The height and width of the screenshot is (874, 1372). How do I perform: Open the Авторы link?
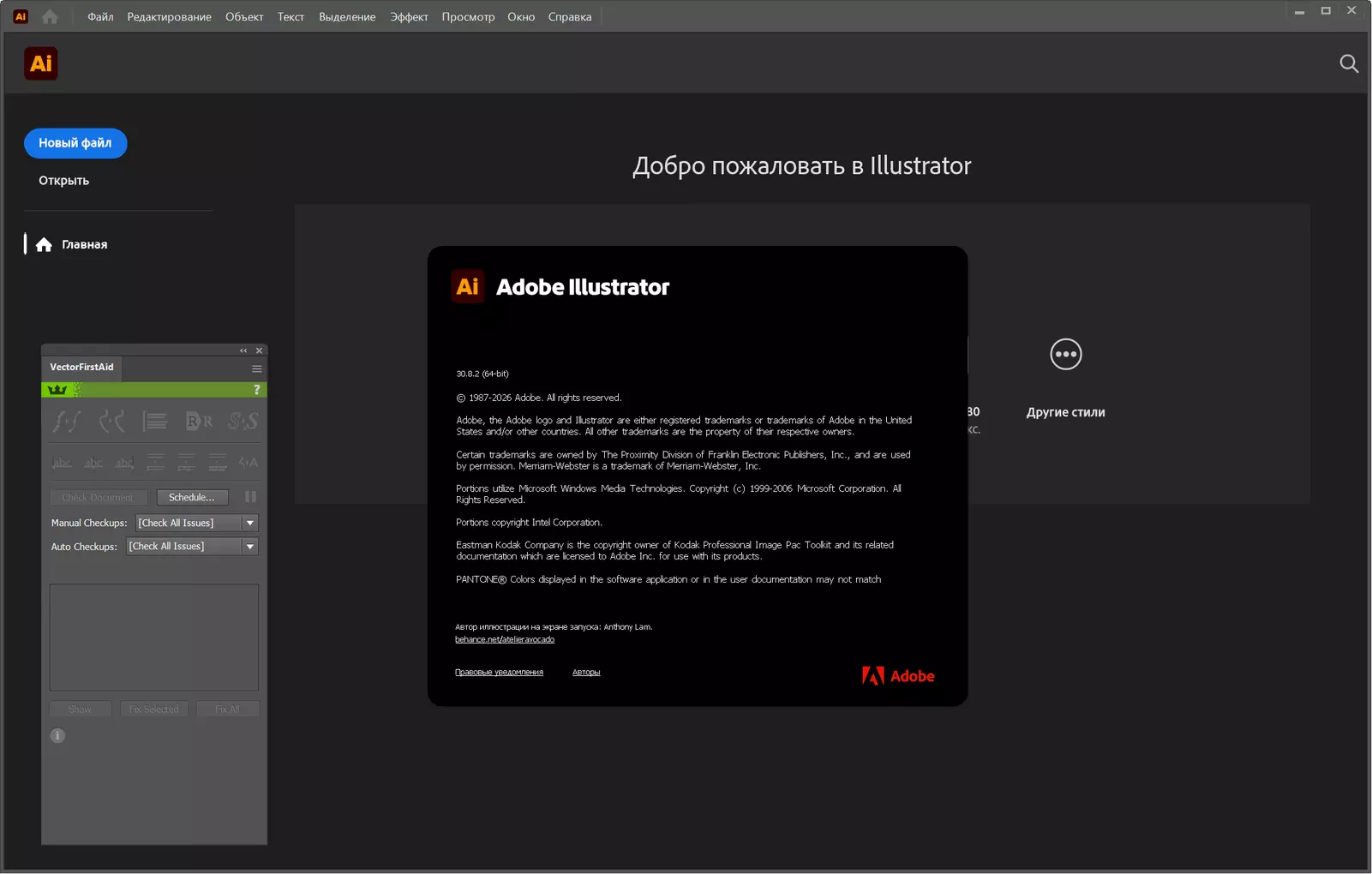586,673
